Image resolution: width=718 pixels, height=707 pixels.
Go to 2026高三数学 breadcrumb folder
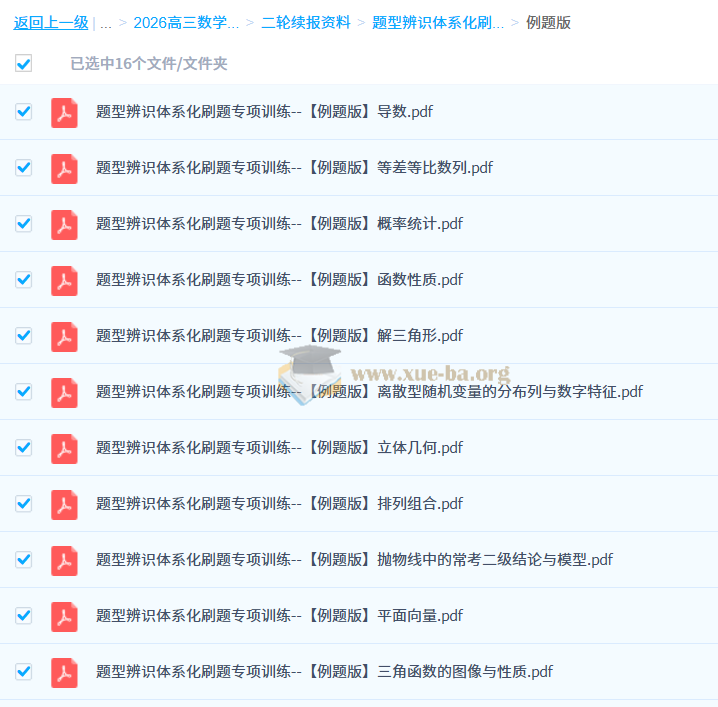click(x=186, y=23)
